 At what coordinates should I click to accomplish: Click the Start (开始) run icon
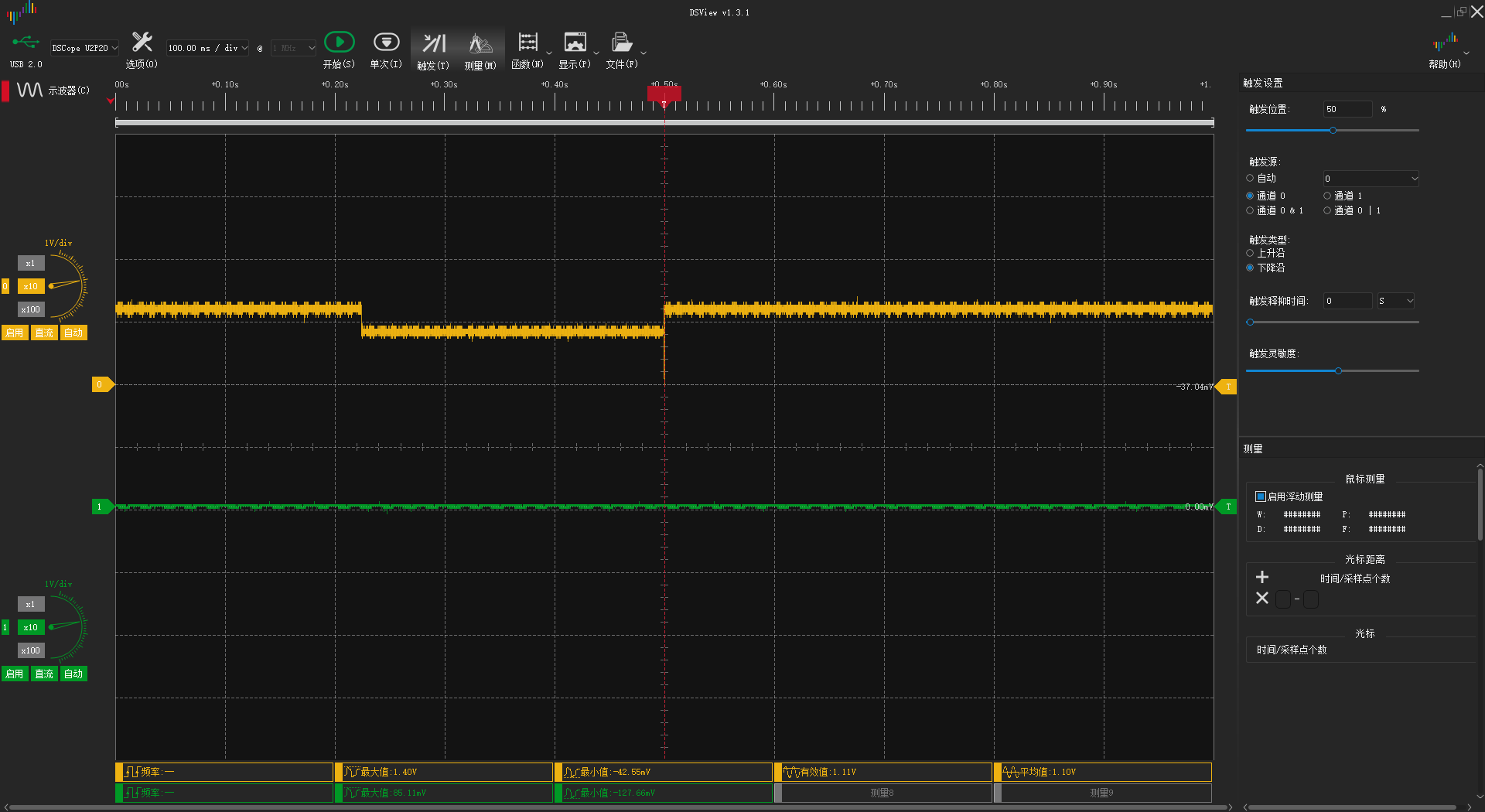339,43
